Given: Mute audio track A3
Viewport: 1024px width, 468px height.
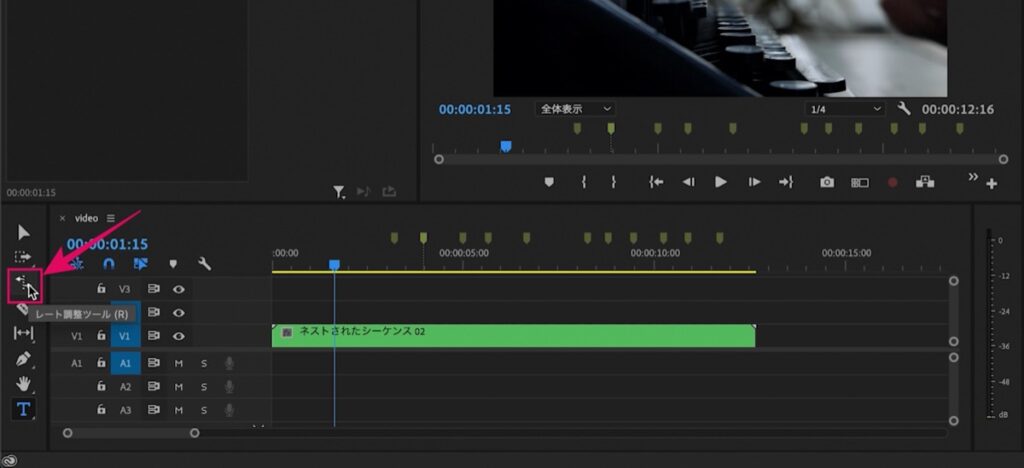Looking at the screenshot, I should click(178, 411).
